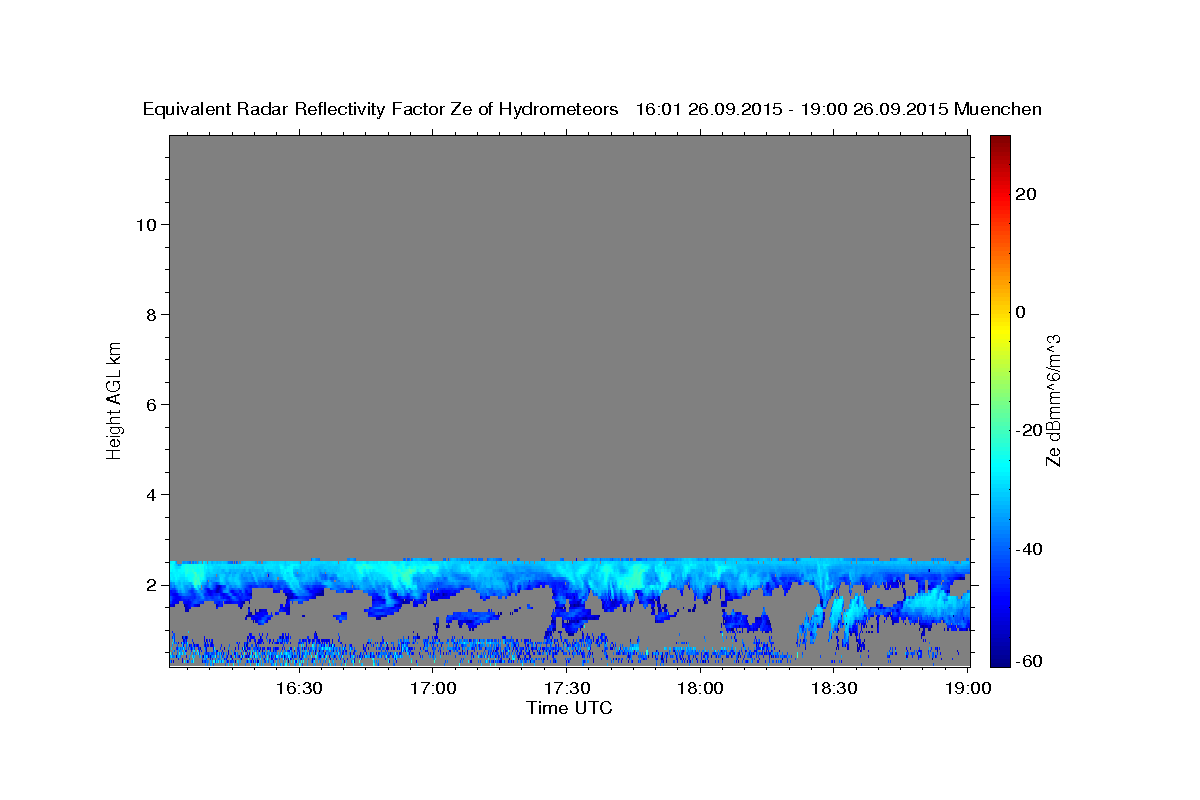Click the colorbar label 0
Screen dimensions: 1200x800
pos(1022,312)
